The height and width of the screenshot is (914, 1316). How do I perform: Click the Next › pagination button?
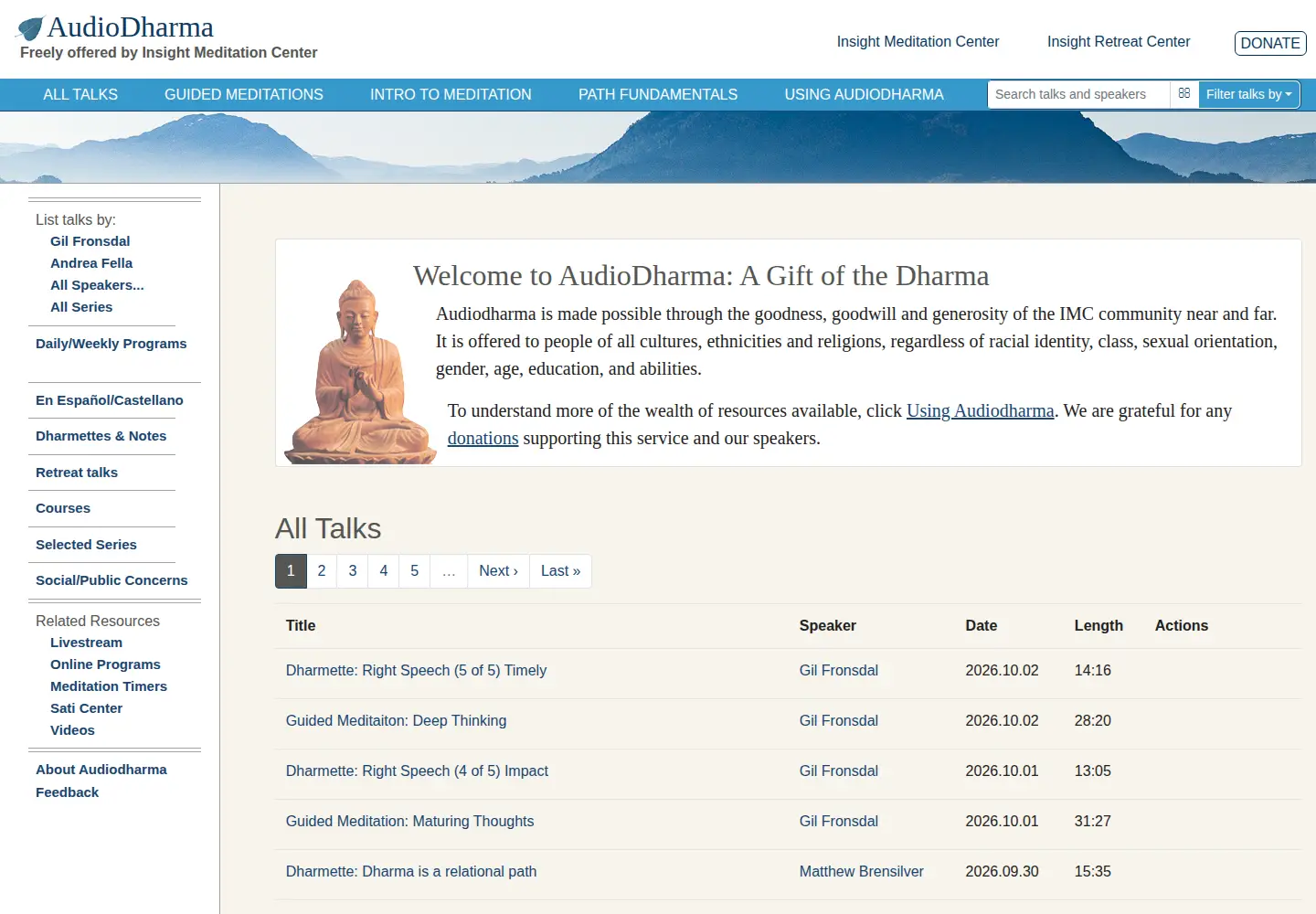pos(498,571)
